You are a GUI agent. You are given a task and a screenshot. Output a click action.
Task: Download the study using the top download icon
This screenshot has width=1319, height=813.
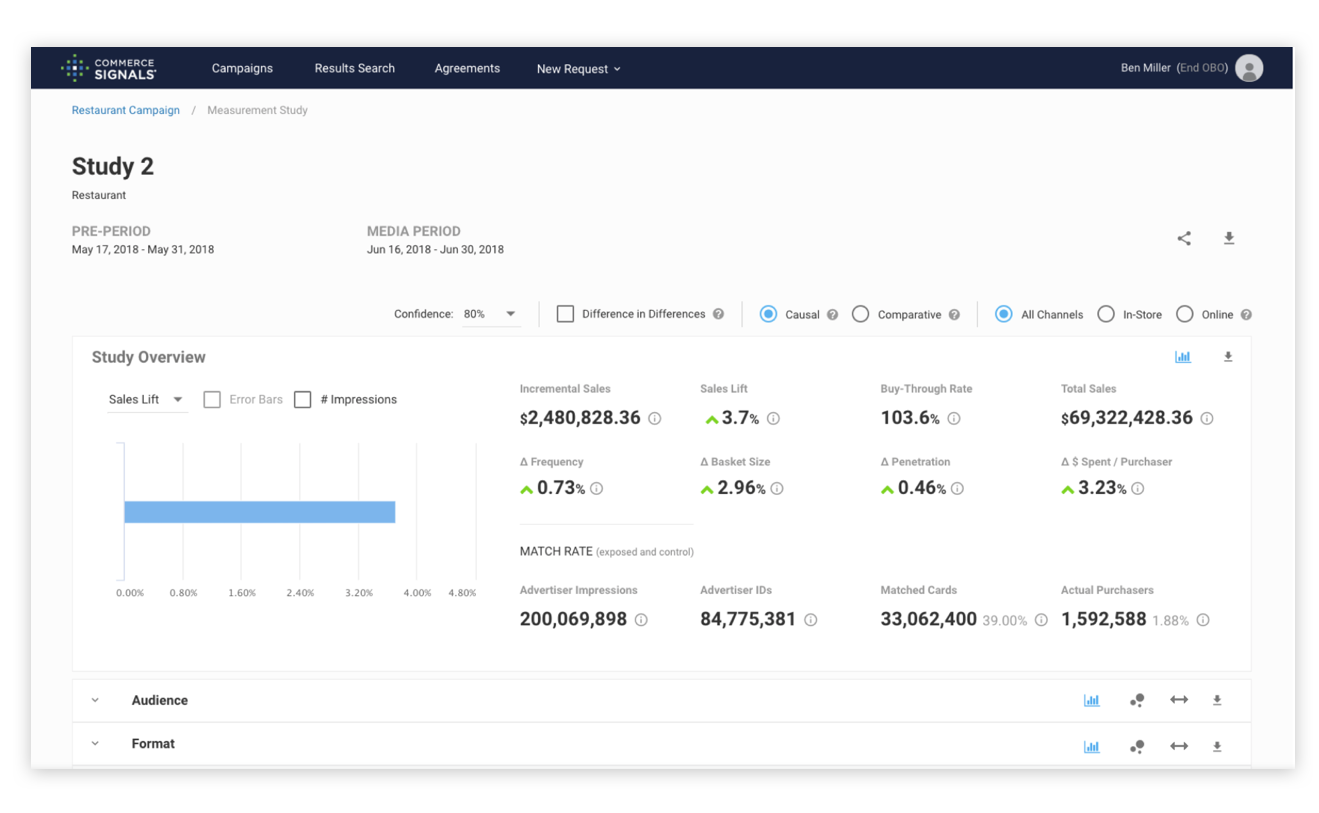[x=1229, y=238]
